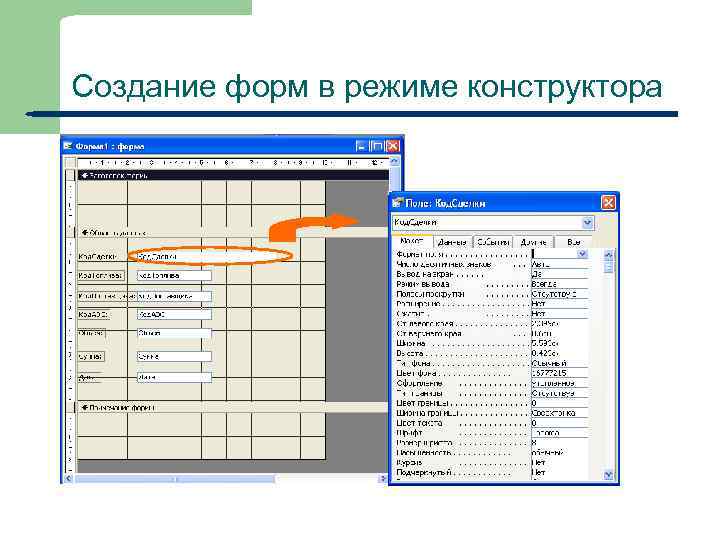Open the object selector combo showing КодСделки

(x=587, y=223)
